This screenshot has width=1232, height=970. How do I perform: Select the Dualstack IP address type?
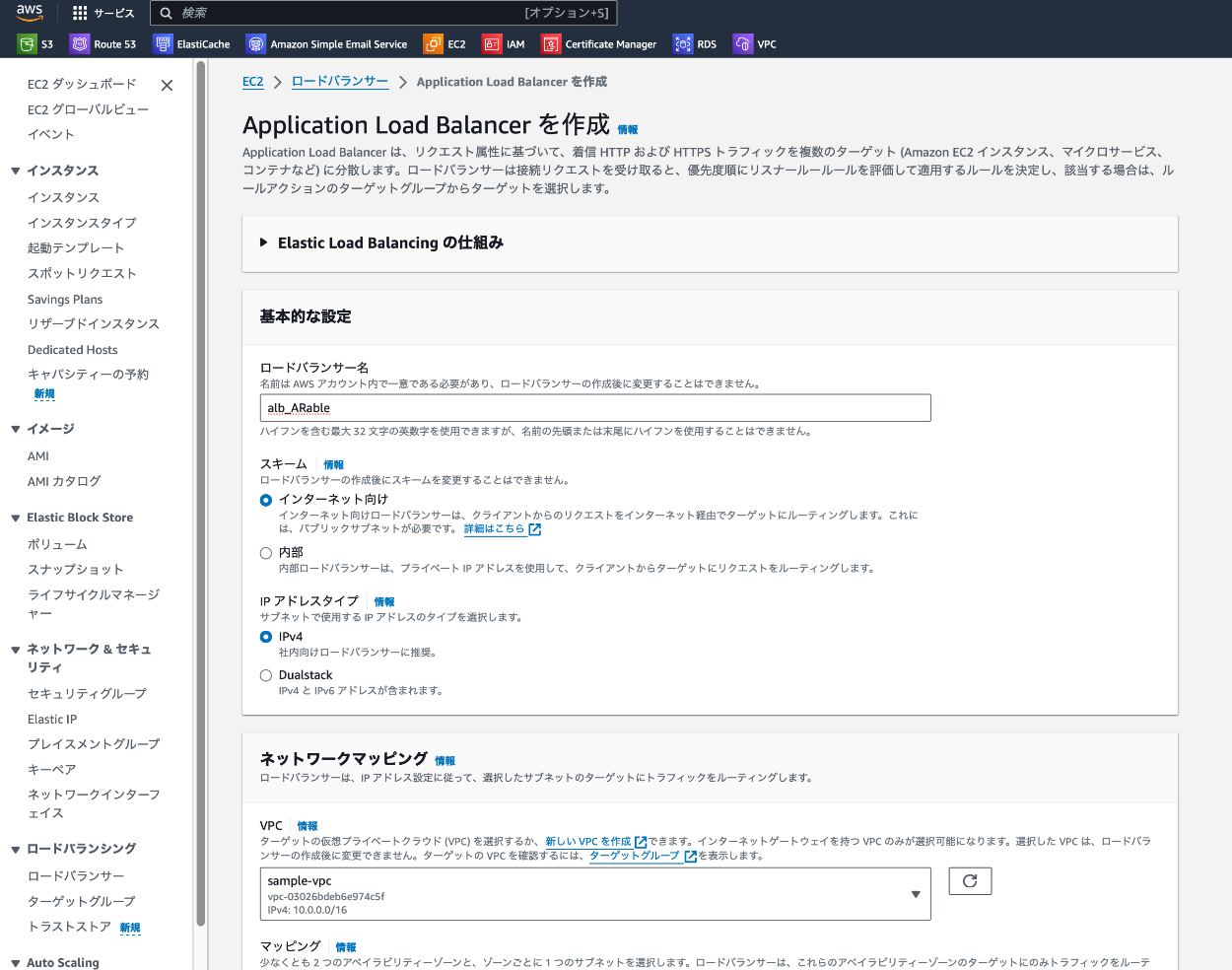pyautogui.click(x=266, y=675)
